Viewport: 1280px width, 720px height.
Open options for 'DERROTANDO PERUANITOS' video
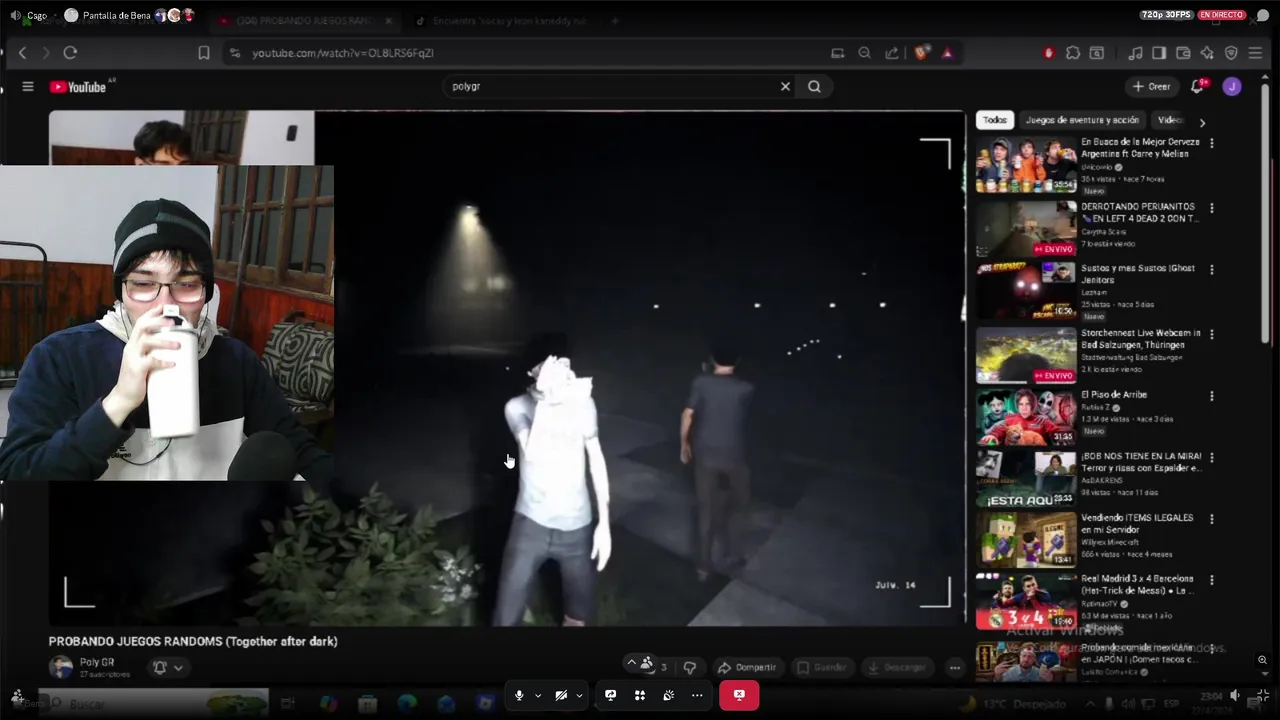pyautogui.click(x=1212, y=209)
